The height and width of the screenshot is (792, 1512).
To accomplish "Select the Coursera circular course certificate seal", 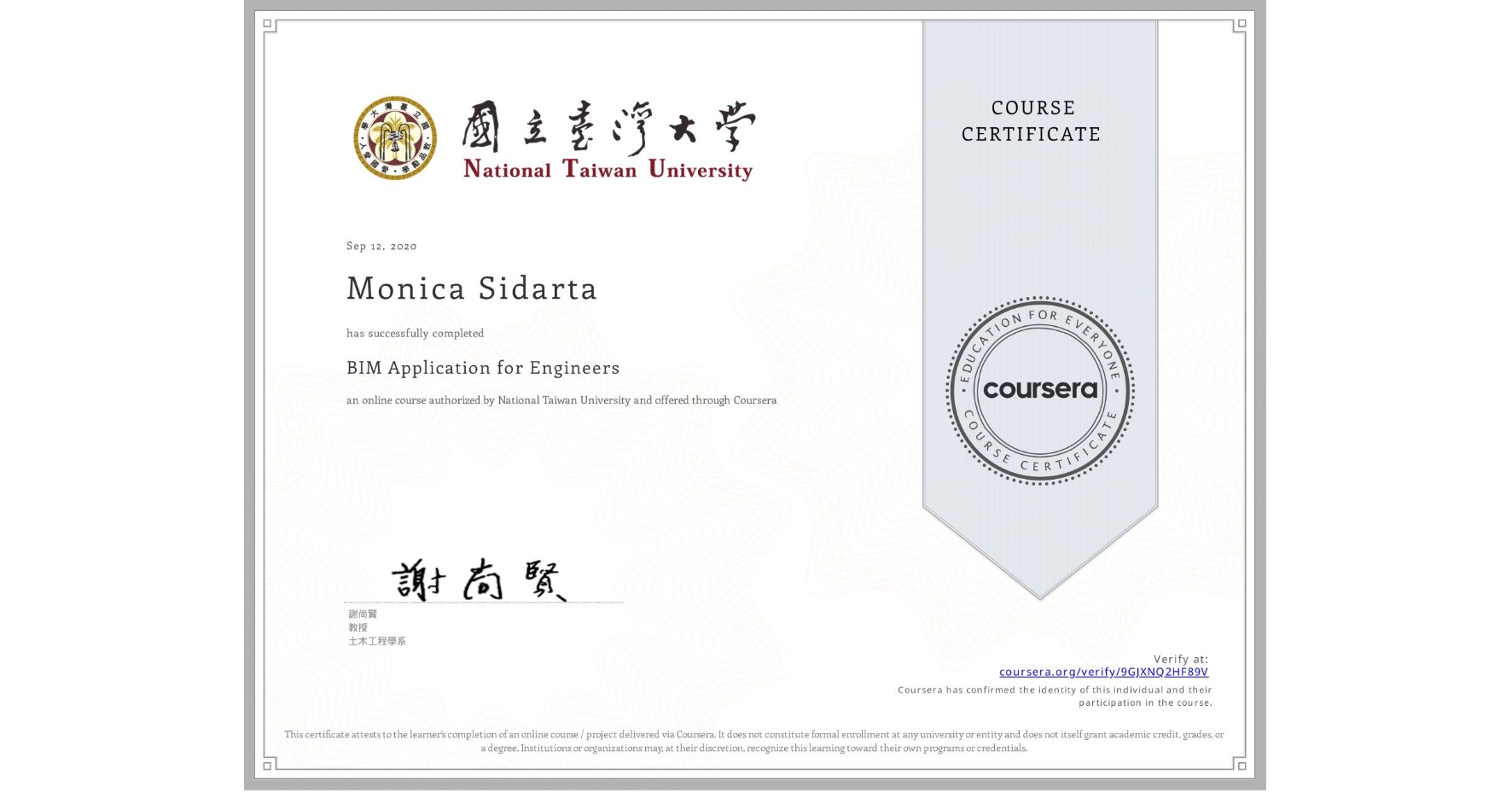I will (1039, 392).
